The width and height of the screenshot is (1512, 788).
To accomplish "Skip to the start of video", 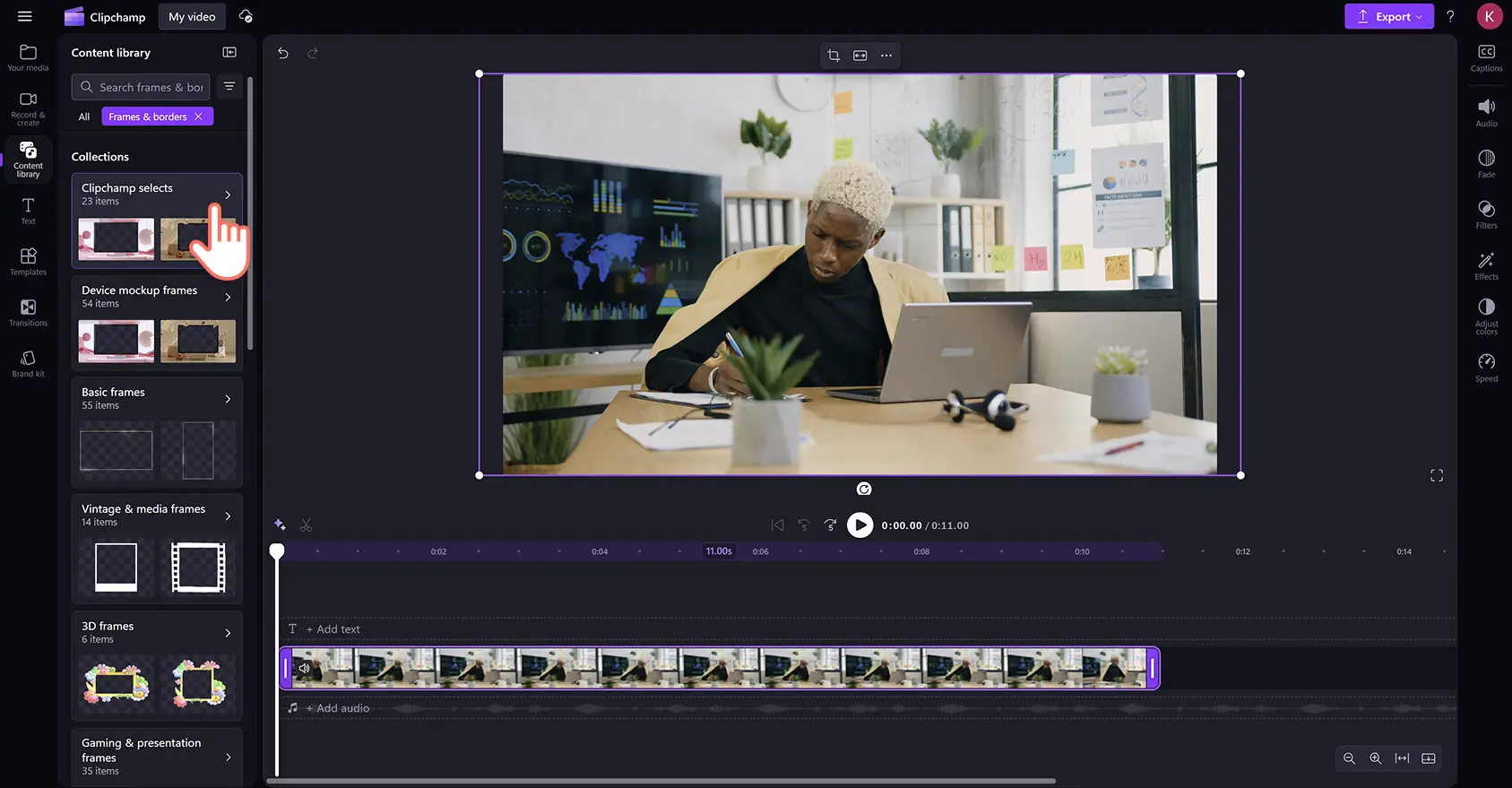I will (777, 525).
